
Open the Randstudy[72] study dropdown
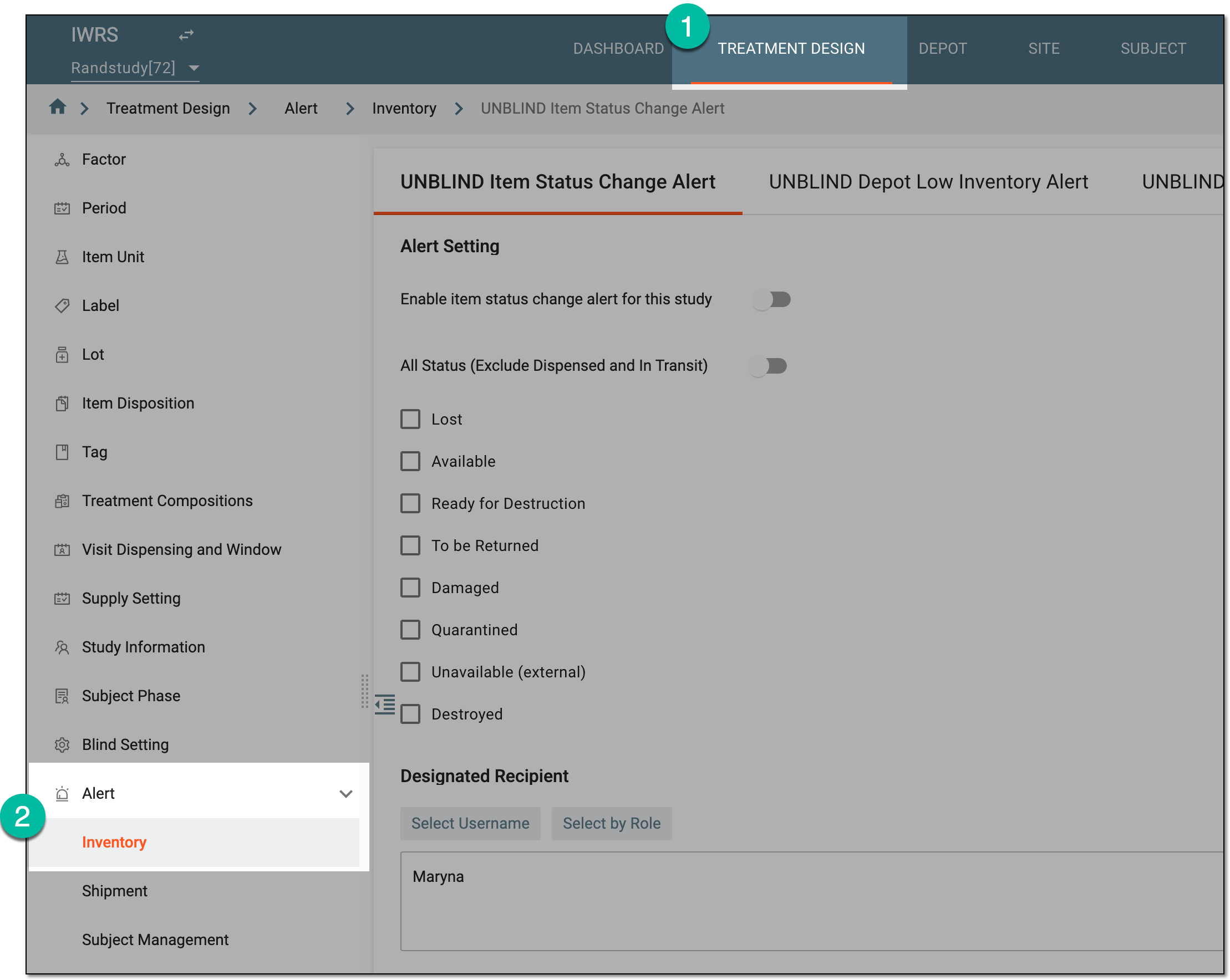pos(135,68)
